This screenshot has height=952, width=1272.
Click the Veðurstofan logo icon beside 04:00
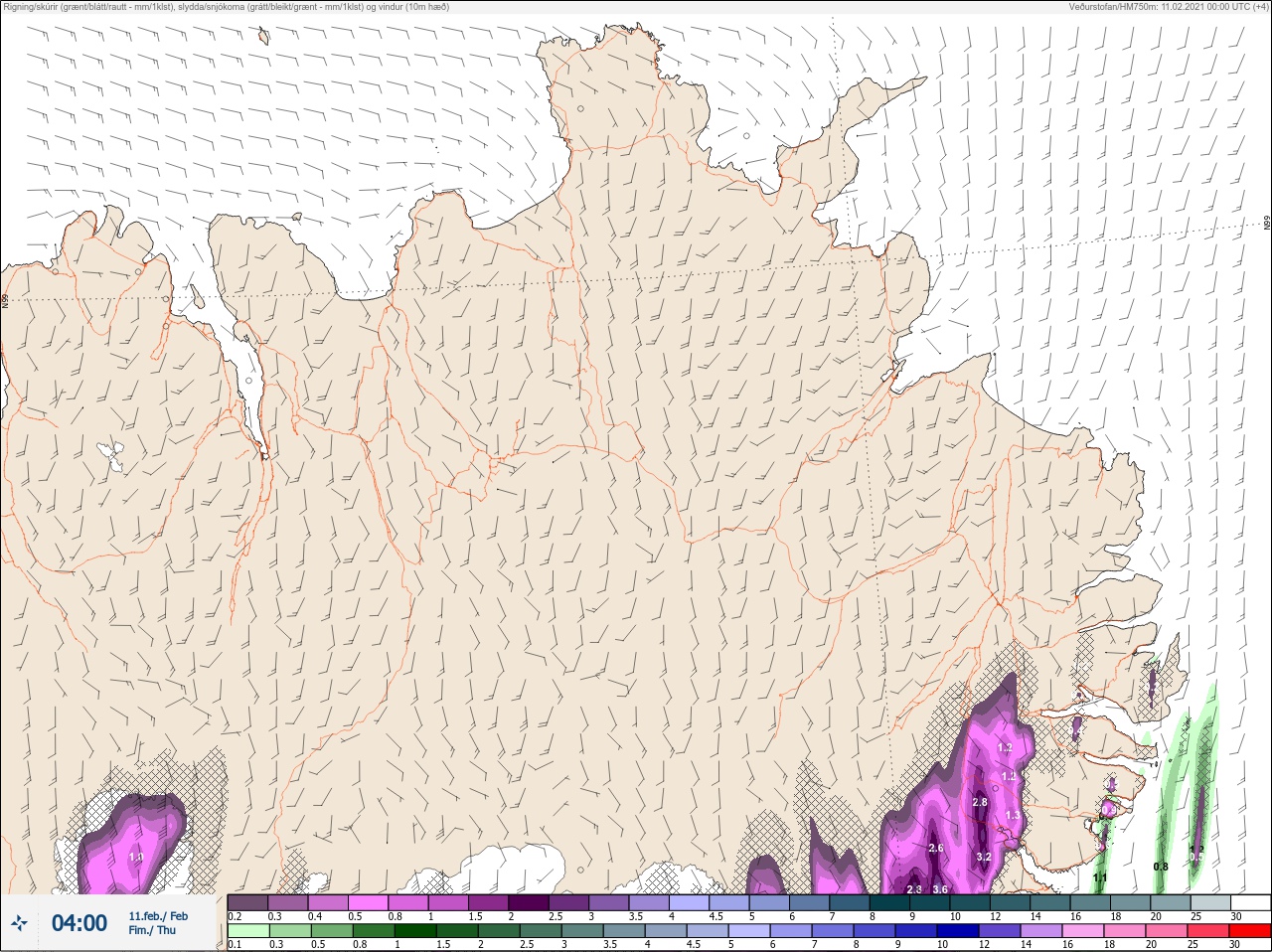click(19, 923)
